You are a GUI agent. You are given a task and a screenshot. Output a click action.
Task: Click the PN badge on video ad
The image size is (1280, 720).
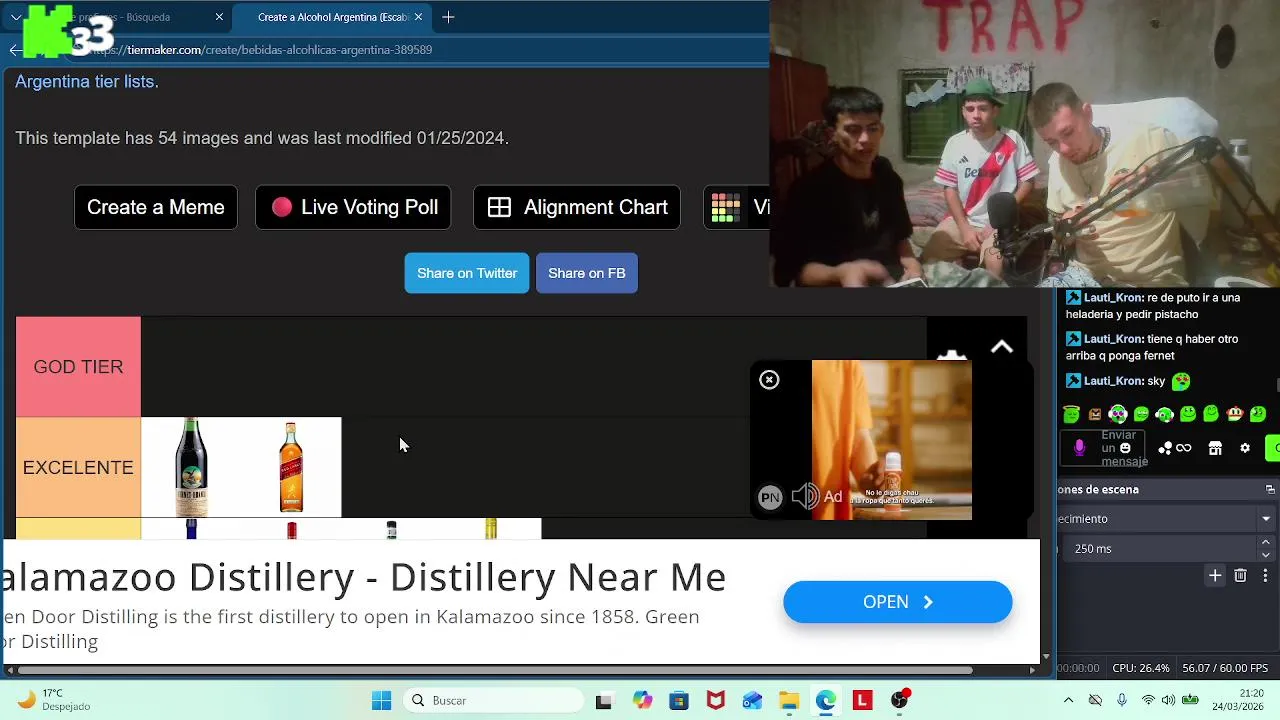pos(770,497)
